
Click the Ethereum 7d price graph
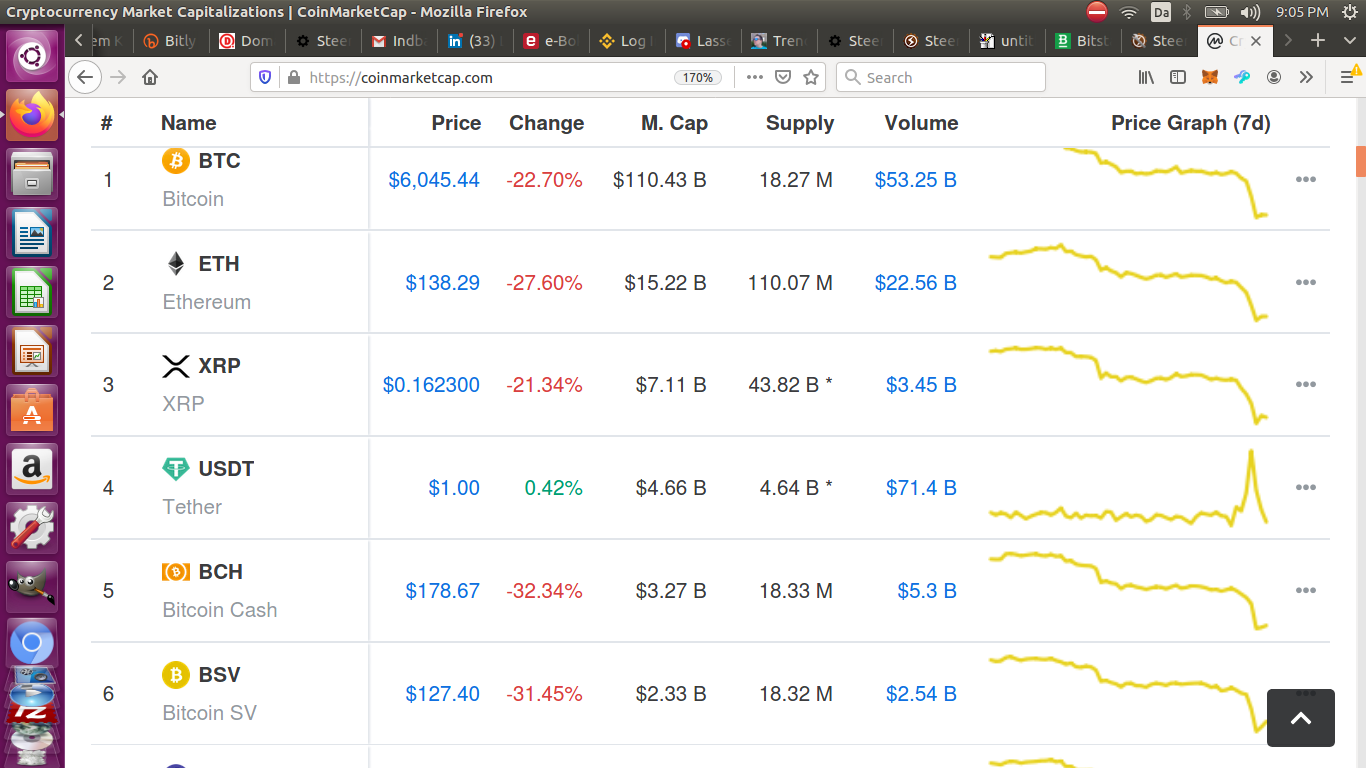point(1128,283)
